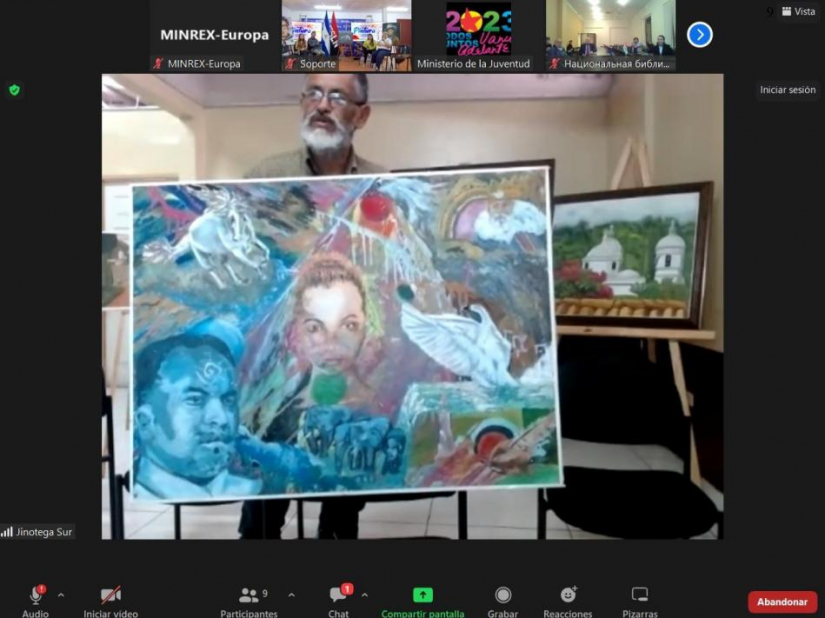This screenshot has height=618, width=825.
Task: Select Национальная библи... participant thumbnail
Action: pyautogui.click(x=610, y=36)
